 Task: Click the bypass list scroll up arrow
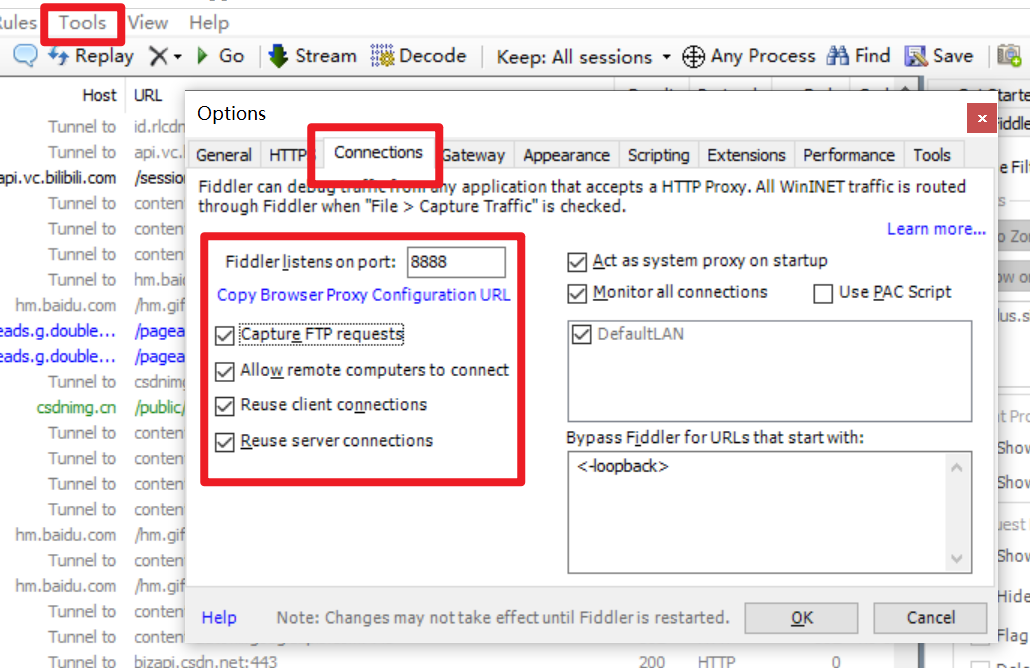pyautogui.click(x=956, y=468)
